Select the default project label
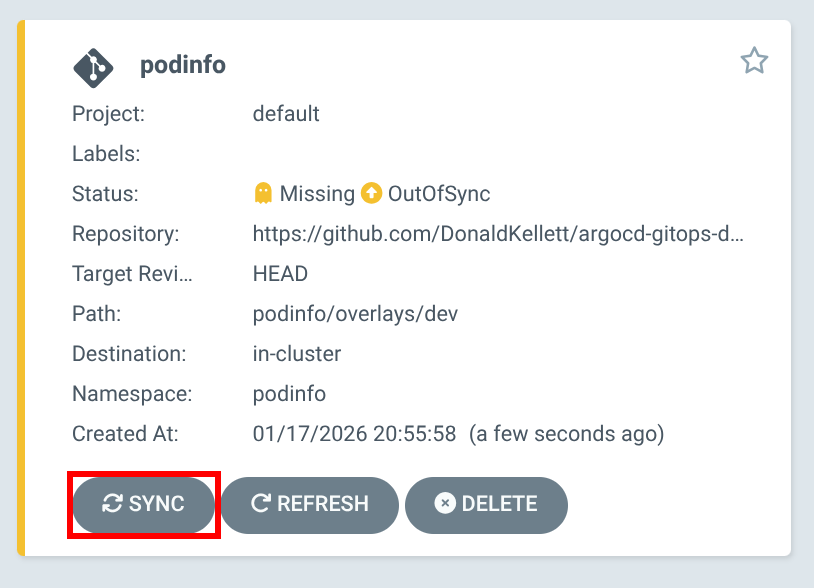 (286, 114)
